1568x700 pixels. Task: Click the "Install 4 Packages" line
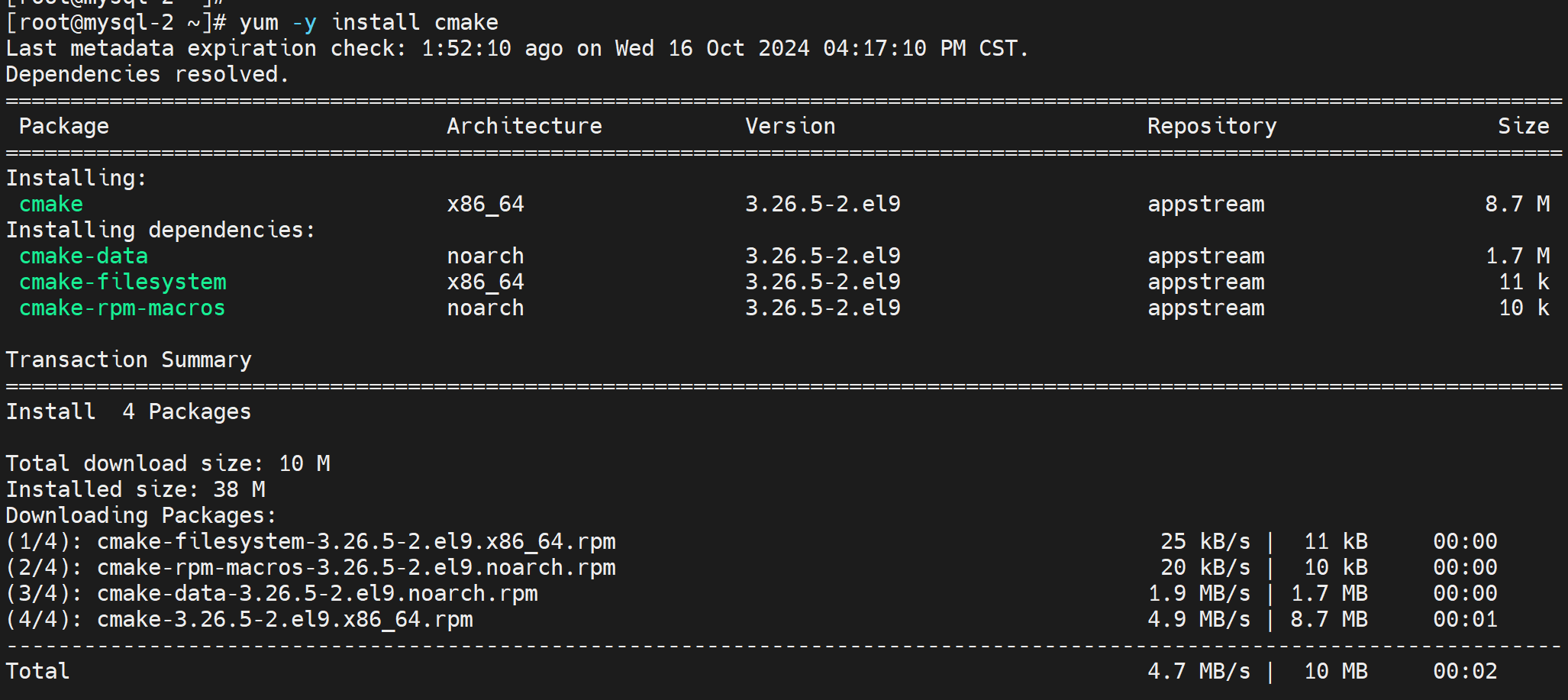[128, 412]
